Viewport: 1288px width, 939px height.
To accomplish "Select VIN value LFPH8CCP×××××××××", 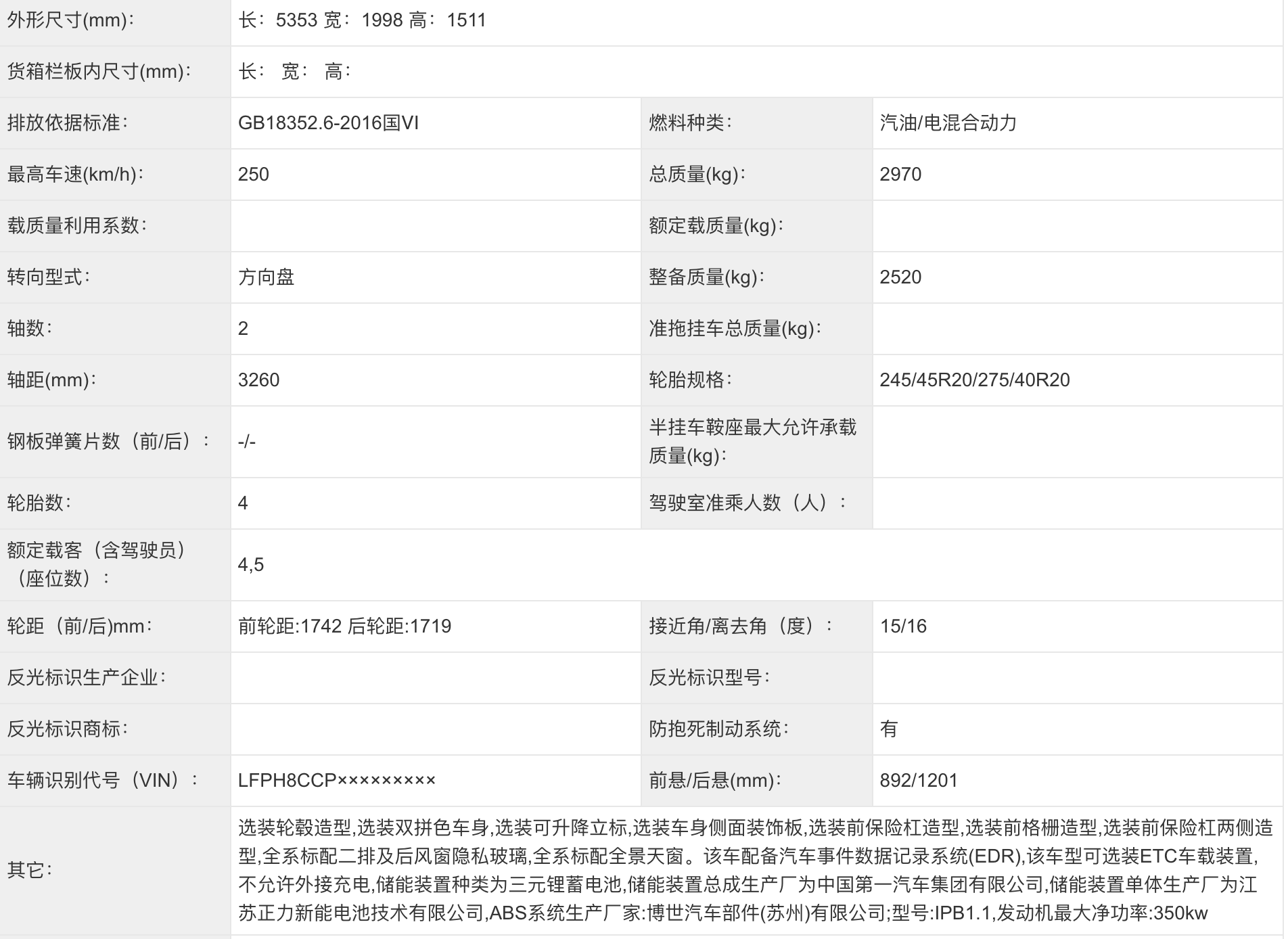I will [x=337, y=781].
